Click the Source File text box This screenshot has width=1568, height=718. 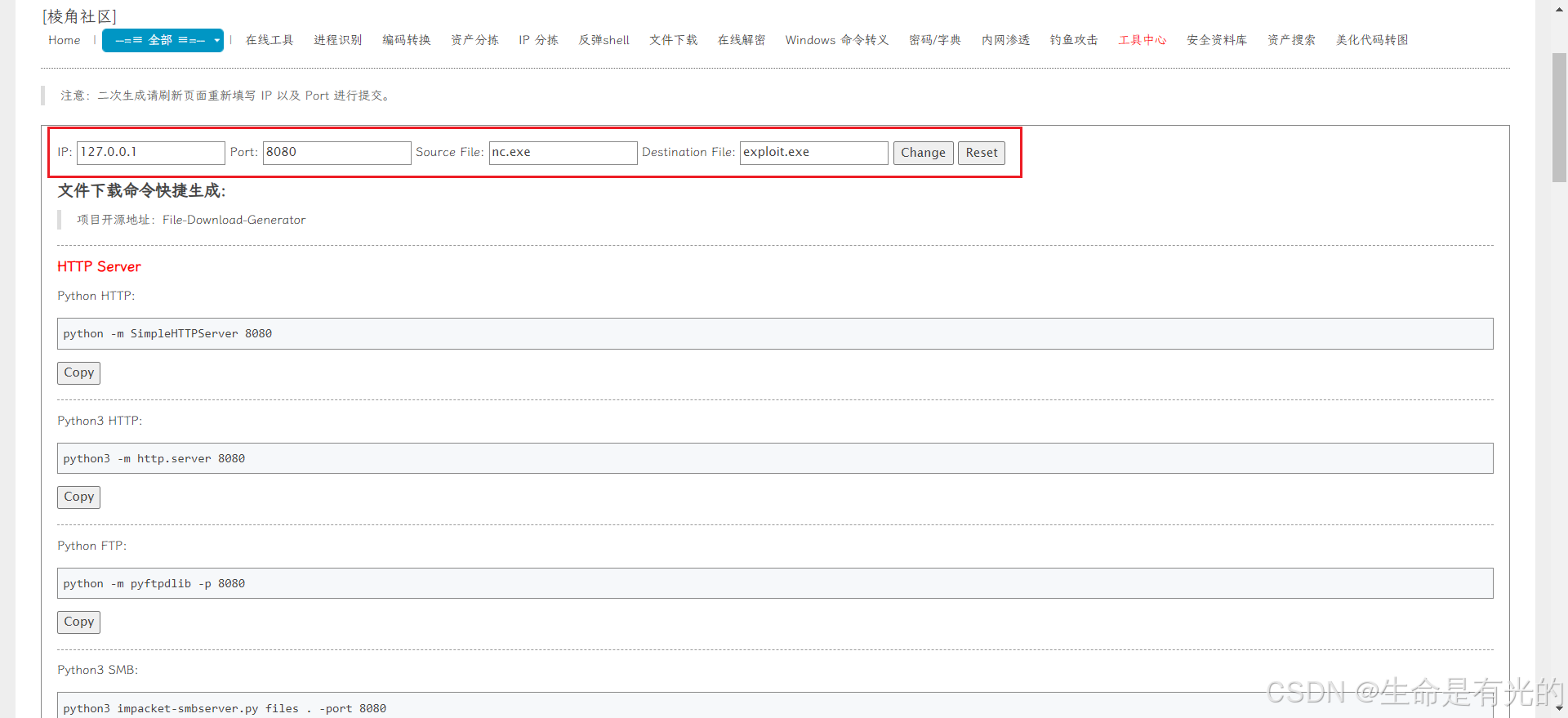click(x=563, y=153)
